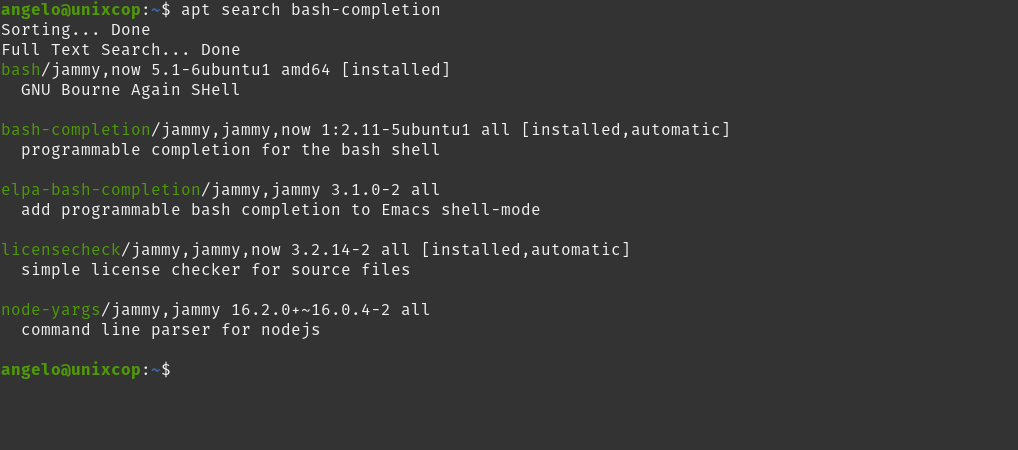Click the command line parser for nodejs text
The width and height of the screenshot is (1018, 450).
click(171, 330)
